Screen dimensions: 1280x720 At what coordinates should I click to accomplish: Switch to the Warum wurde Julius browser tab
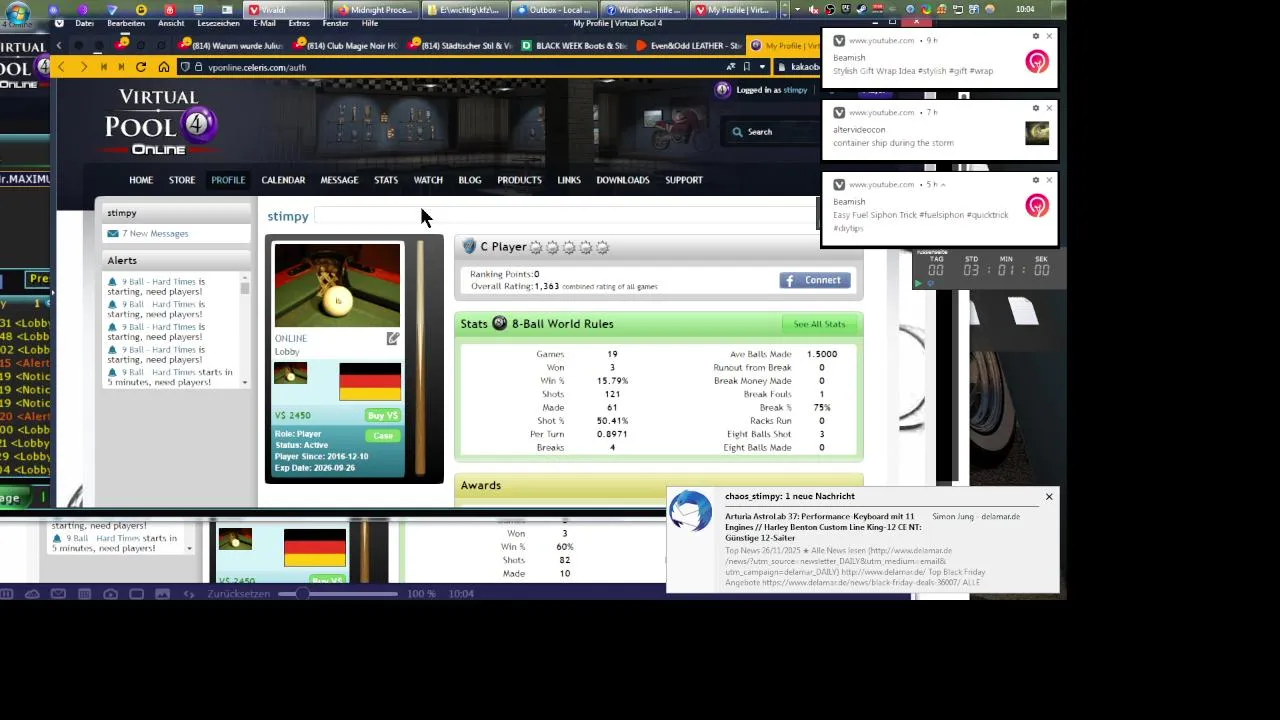click(x=231, y=45)
